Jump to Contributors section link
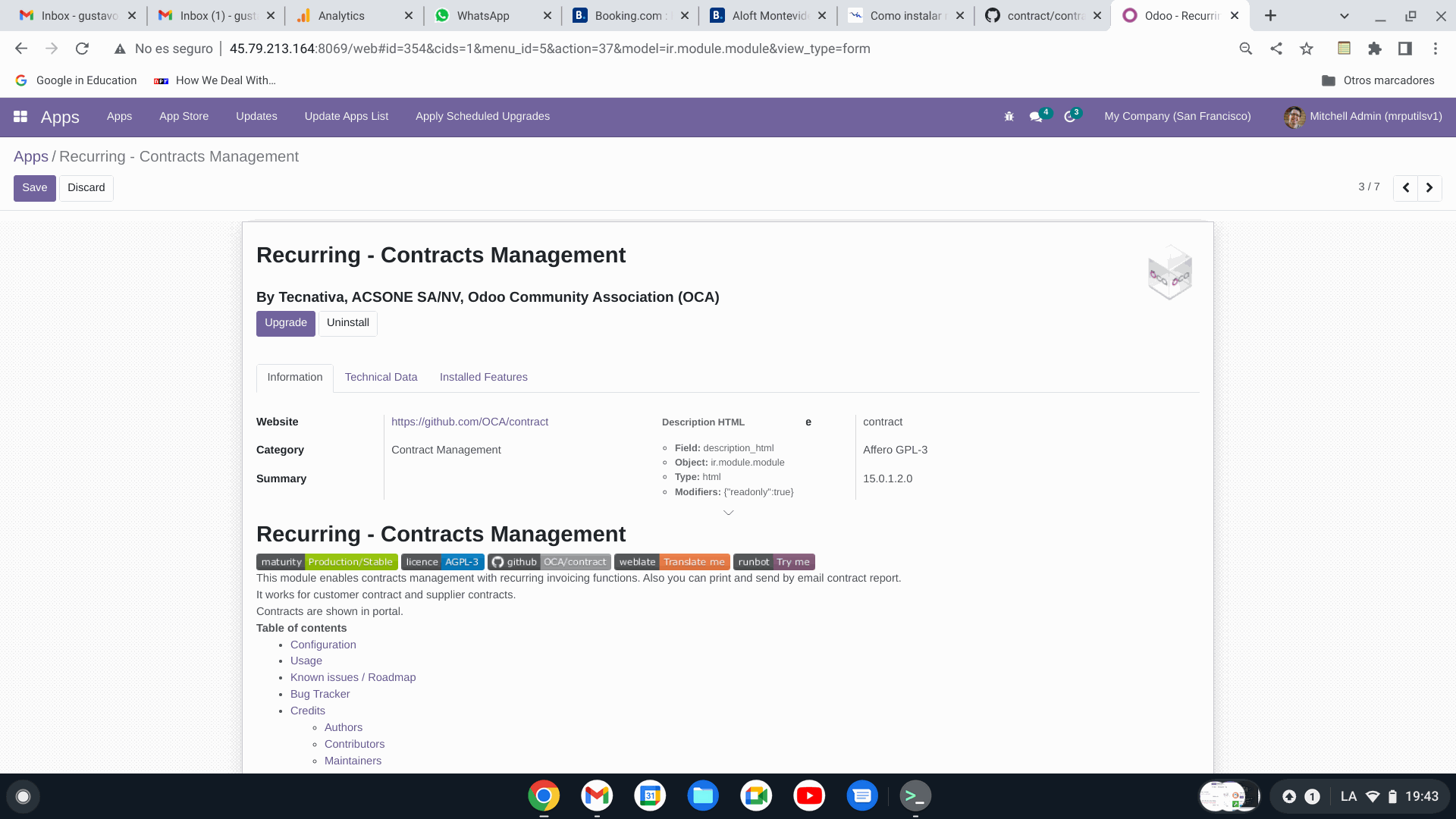Viewport: 1456px width, 819px height. (354, 745)
